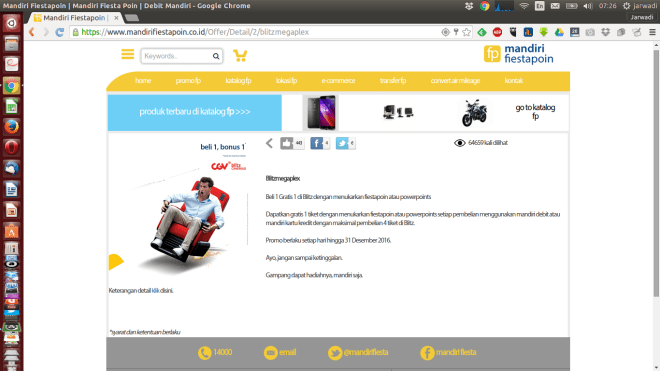
Task: Click the browser address bar URL
Action: pyautogui.click(x=195, y=32)
